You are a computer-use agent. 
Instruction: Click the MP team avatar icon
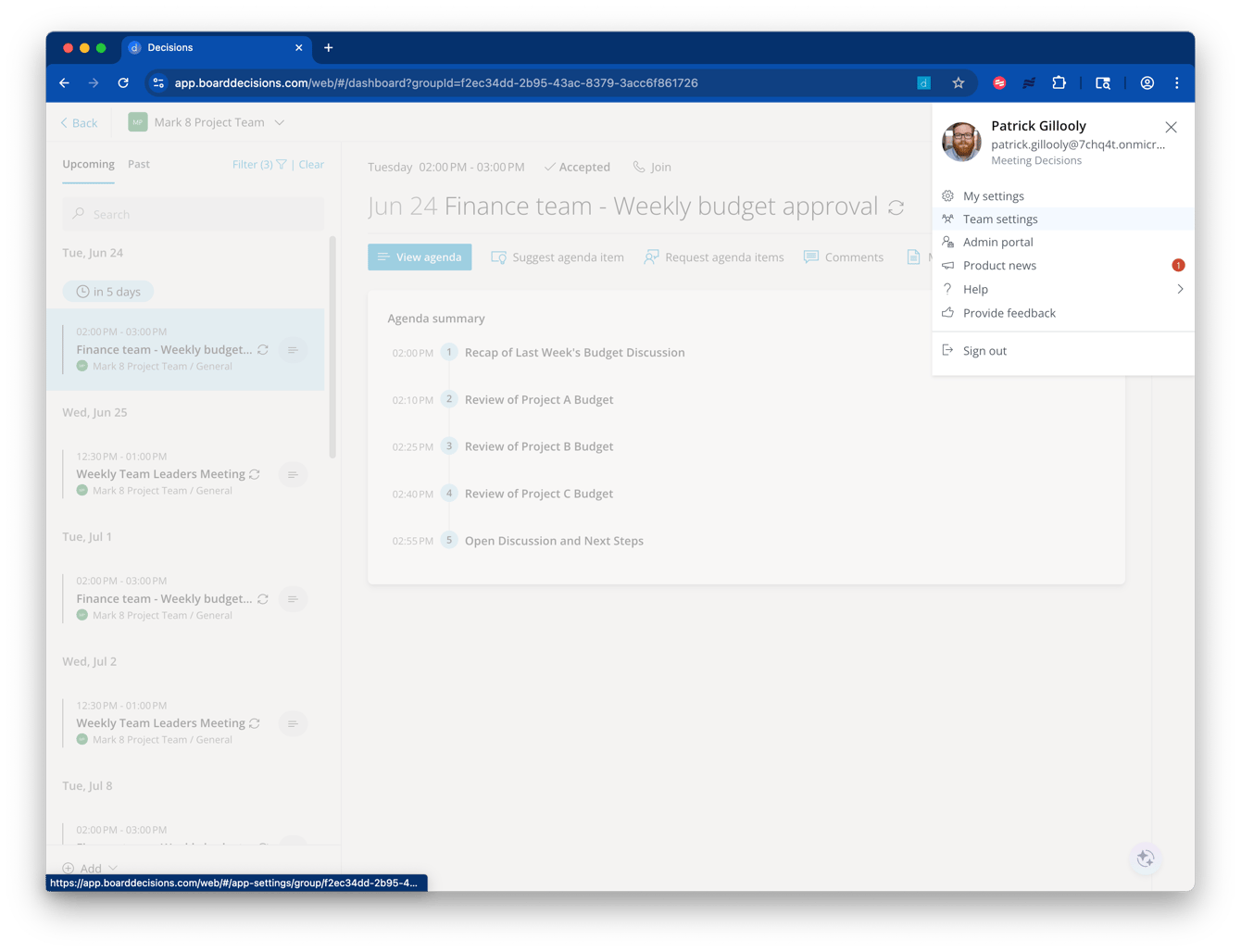(x=137, y=121)
